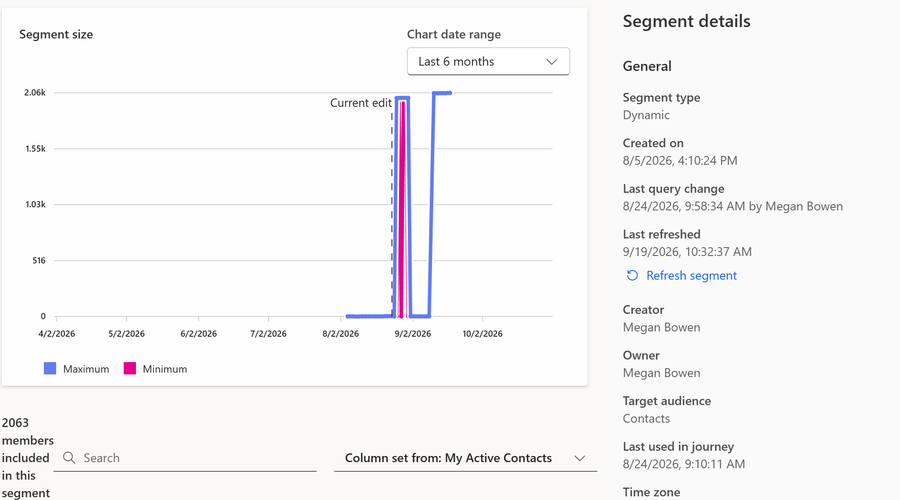Click the magnifier search icon
Viewport: 900px width, 500px height.
[x=69, y=458]
